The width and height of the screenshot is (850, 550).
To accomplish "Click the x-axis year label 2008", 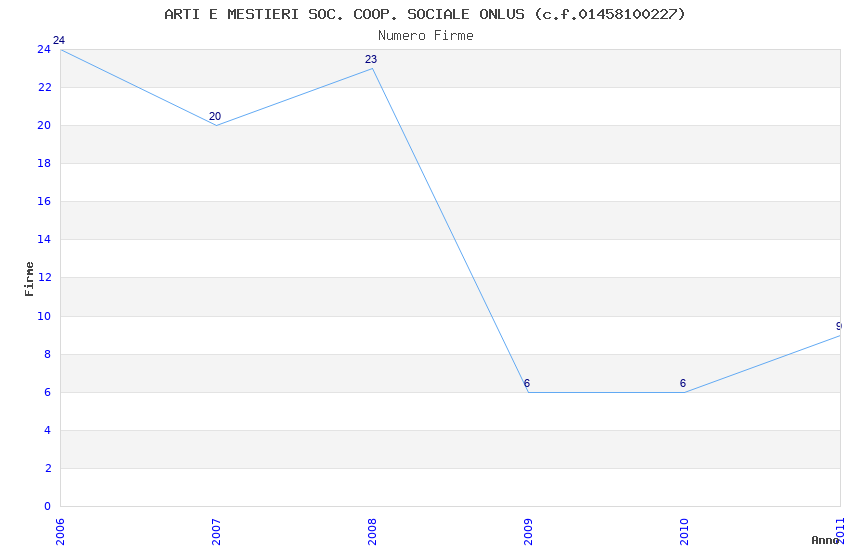I will pos(372,532).
